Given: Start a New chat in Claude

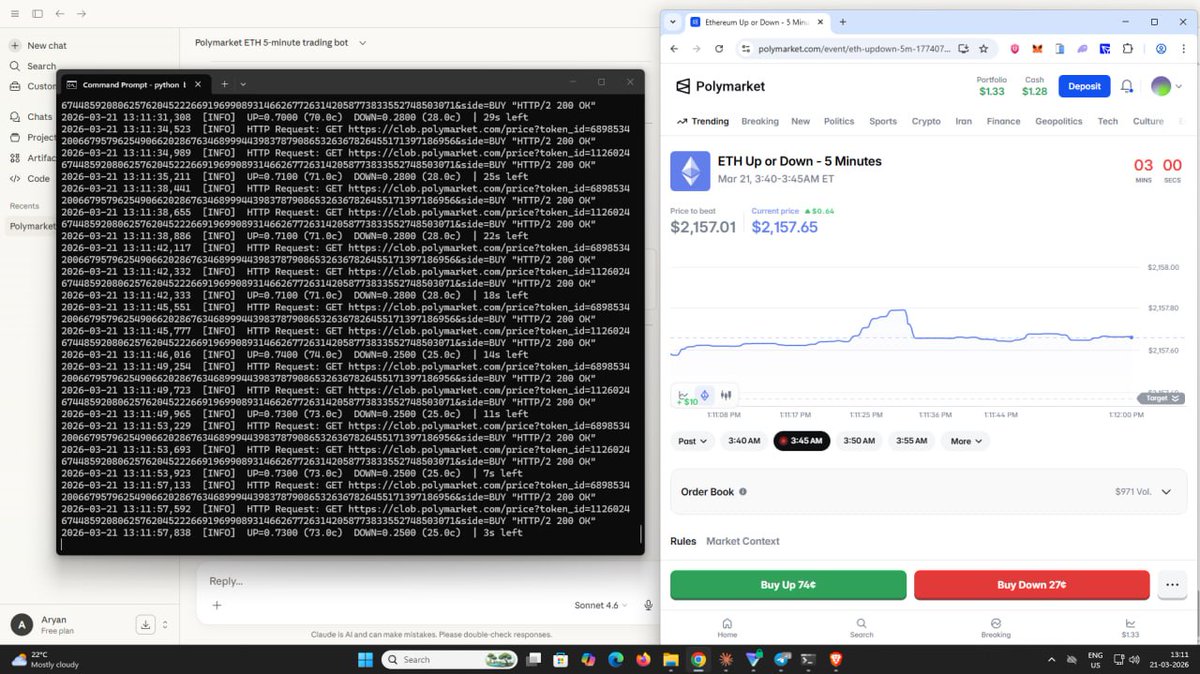Looking at the screenshot, I should (39, 45).
